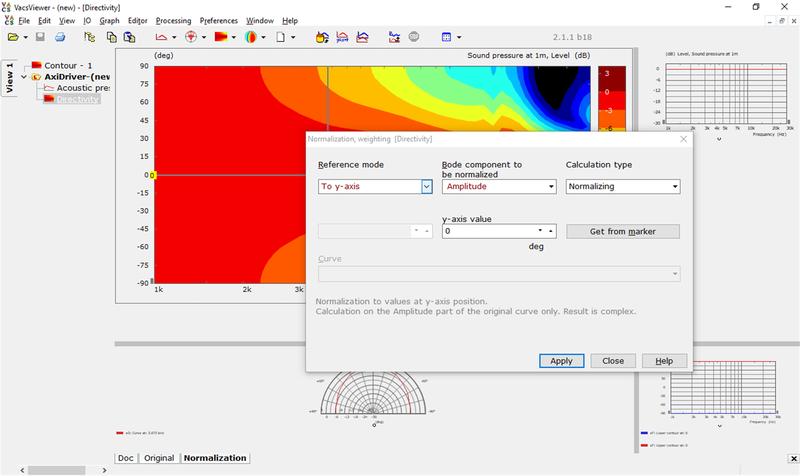Open the Calculation type dropdown
The height and width of the screenshot is (476, 800).
click(675, 186)
